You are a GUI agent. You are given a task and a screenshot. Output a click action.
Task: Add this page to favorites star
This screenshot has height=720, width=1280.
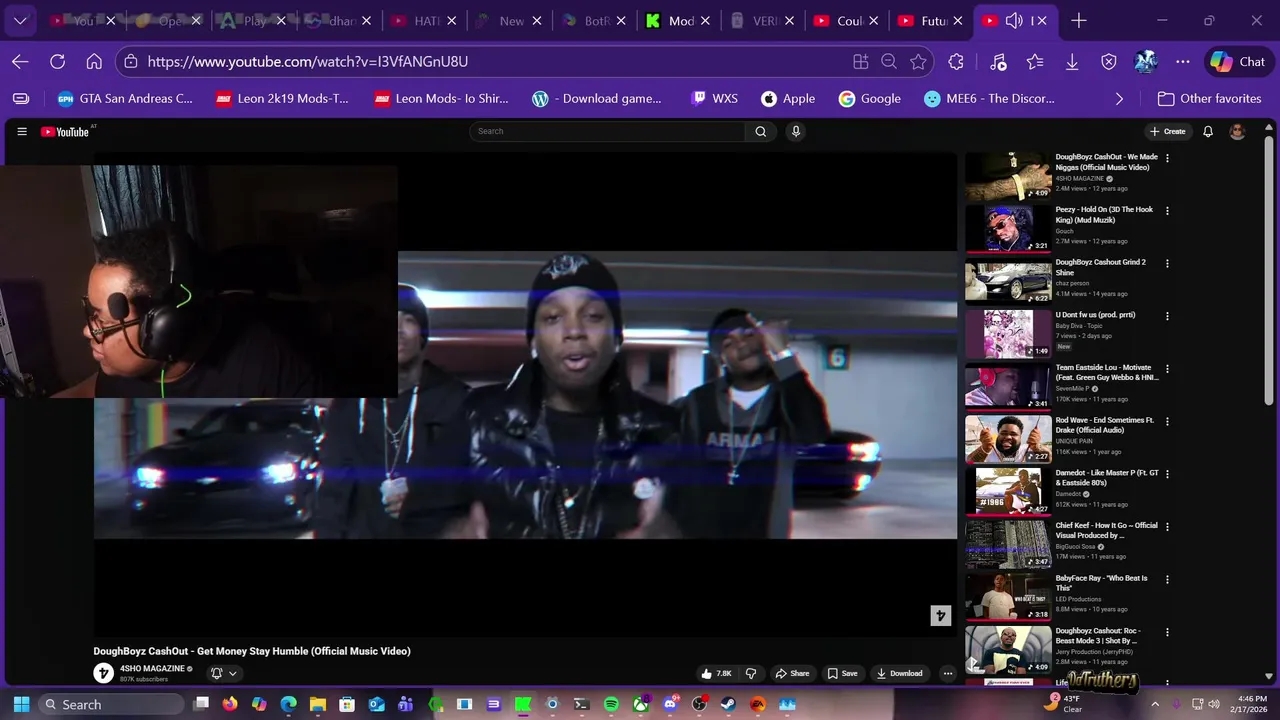click(918, 61)
